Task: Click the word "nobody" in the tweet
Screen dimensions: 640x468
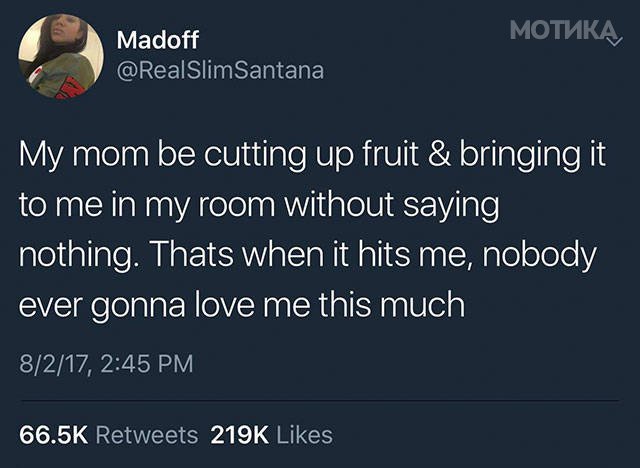Action: point(539,255)
